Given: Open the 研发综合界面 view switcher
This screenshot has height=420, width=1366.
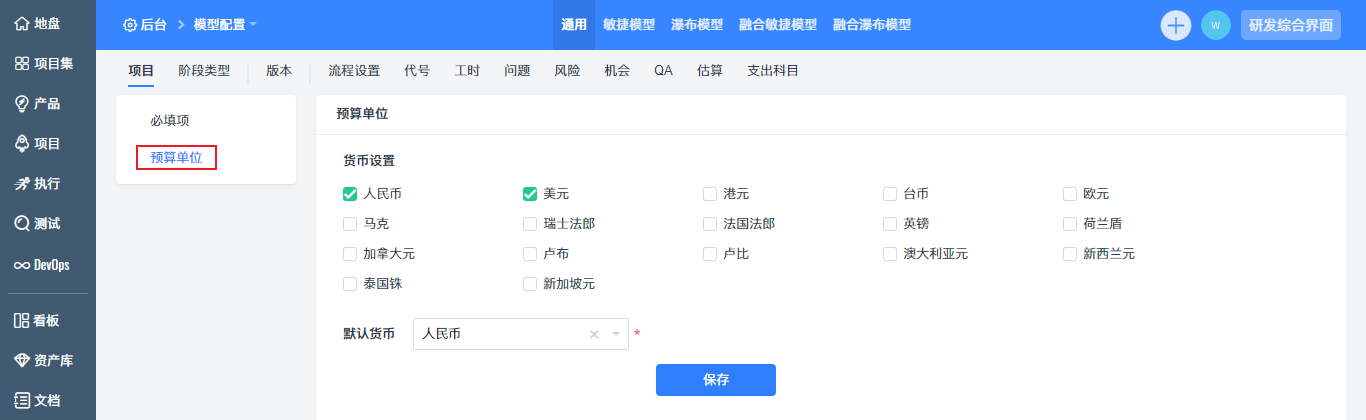Looking at the screenshot, I should click(x=1290, y=25).
